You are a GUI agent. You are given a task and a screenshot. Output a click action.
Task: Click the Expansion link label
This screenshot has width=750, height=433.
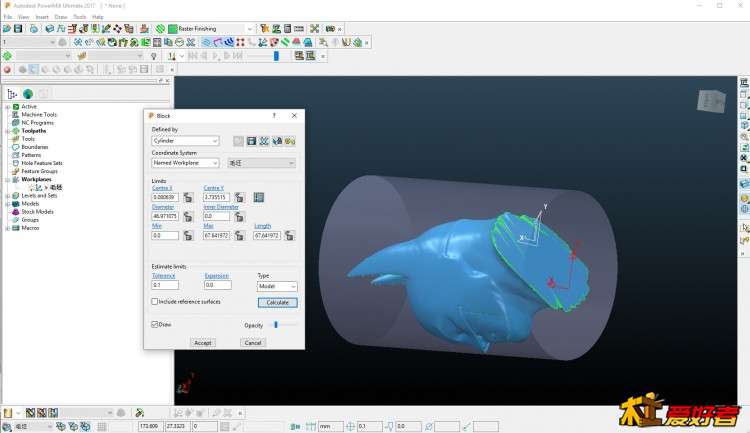pyautogui.click(x=217, y=276)
